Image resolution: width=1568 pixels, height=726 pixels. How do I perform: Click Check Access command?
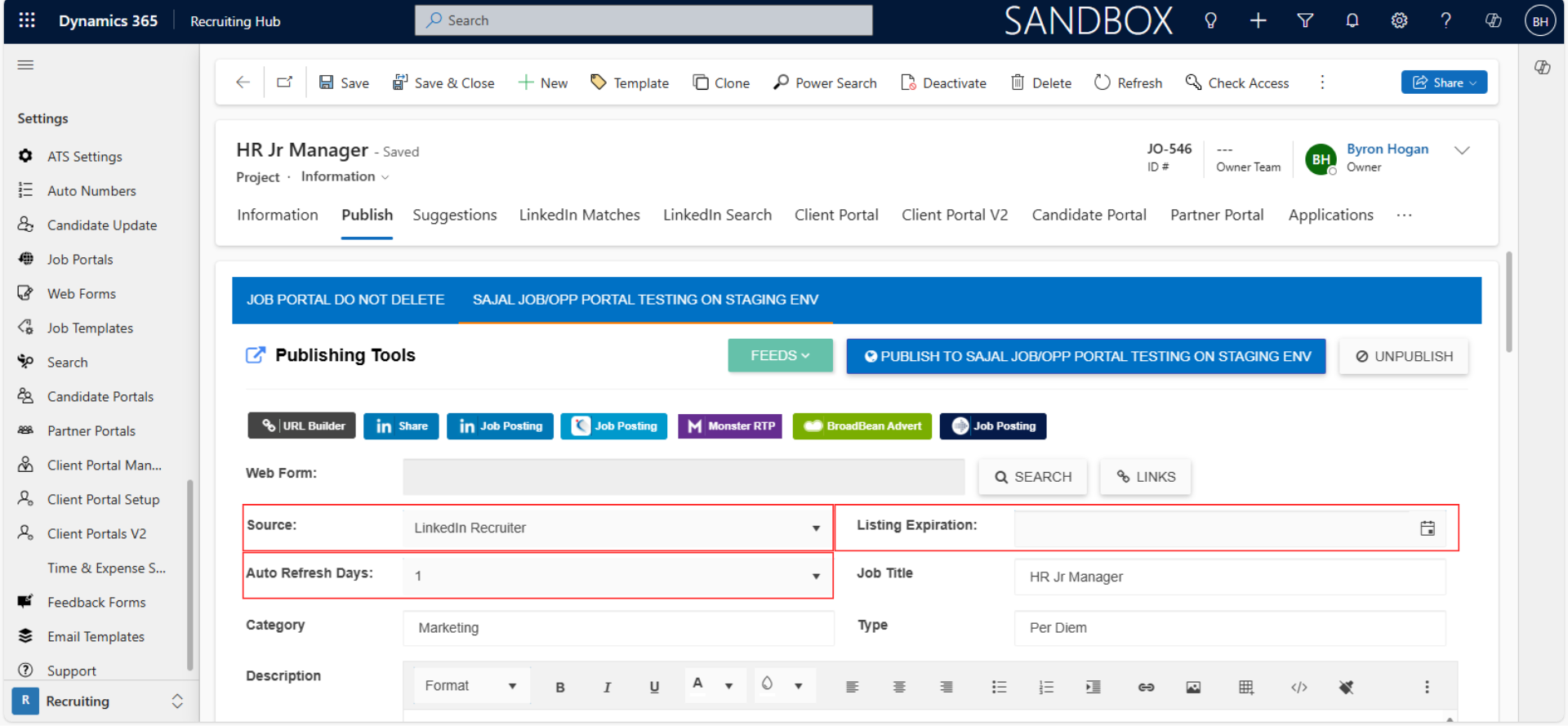(1237, 82)
